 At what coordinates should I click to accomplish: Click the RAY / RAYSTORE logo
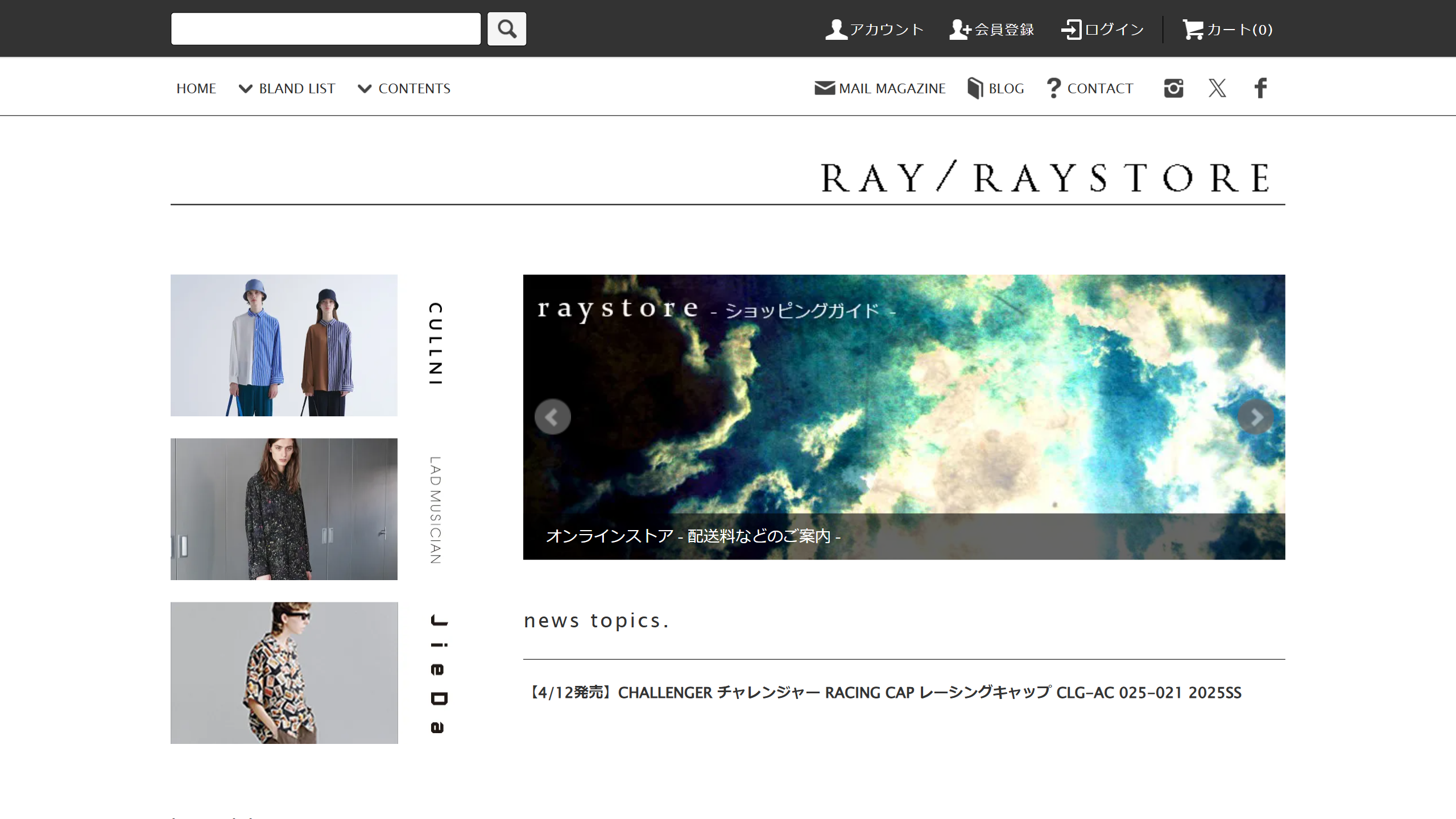pyautogui.click(x=1044, y=177)
